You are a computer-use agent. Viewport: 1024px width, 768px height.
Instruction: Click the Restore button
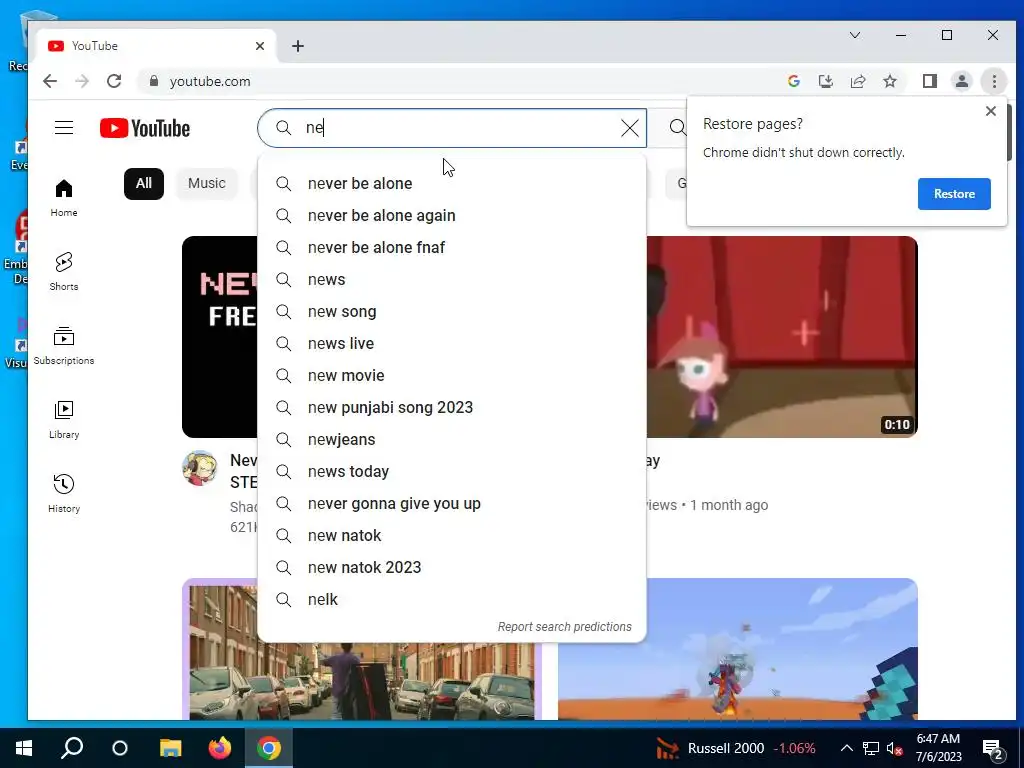pos(953,194)
